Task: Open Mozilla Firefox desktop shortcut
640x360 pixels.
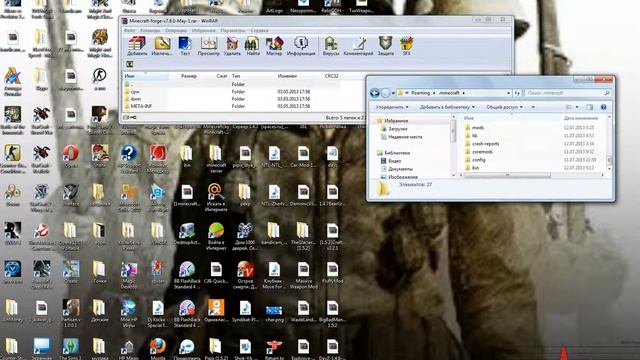Action: coord(158,348)
